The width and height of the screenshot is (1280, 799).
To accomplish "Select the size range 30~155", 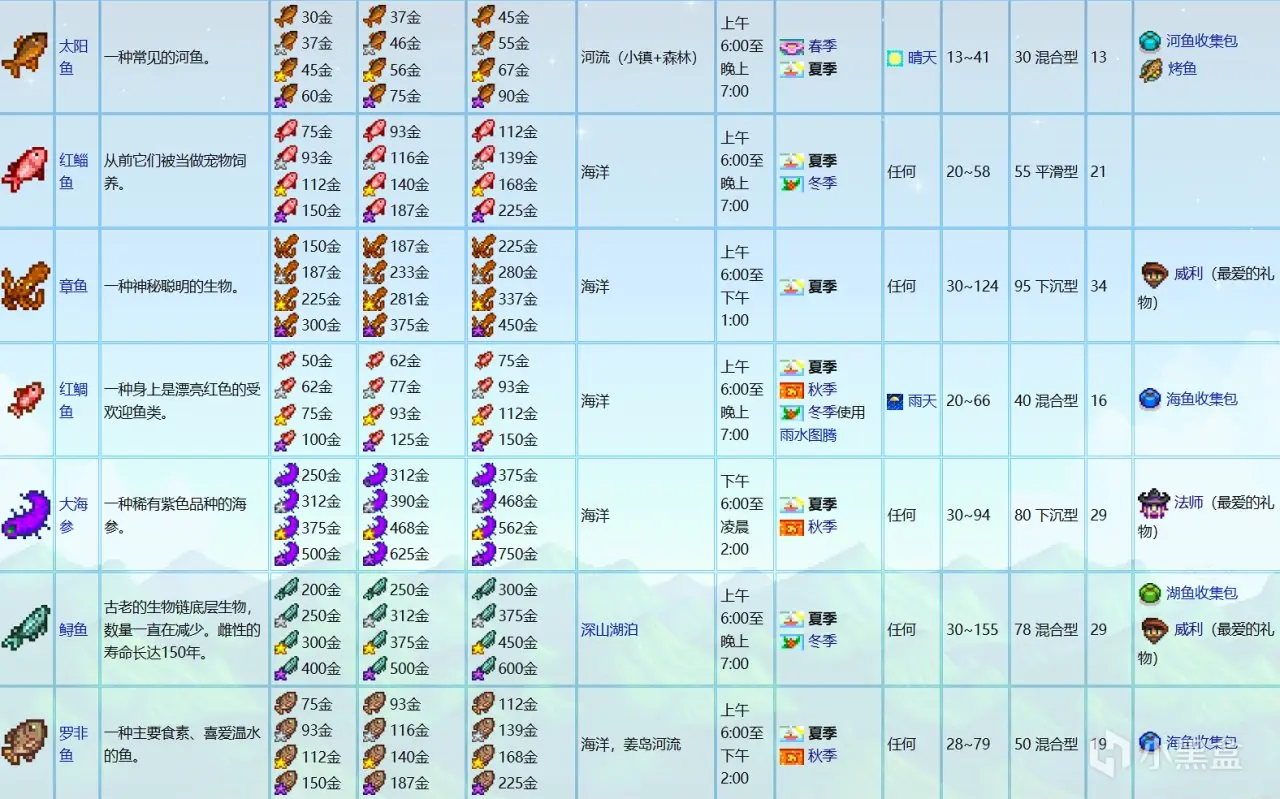I will click(973, 630).
